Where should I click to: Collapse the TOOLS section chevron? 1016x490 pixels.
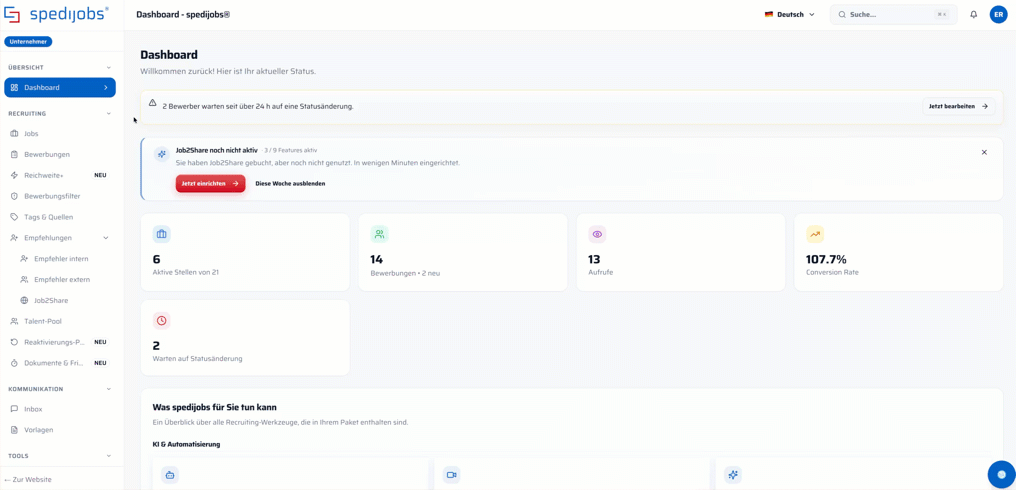point(109,456)
